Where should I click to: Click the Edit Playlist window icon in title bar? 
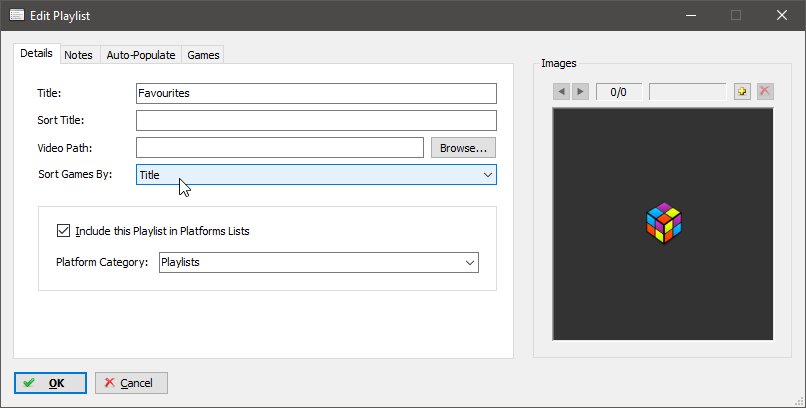coord(16,15)
